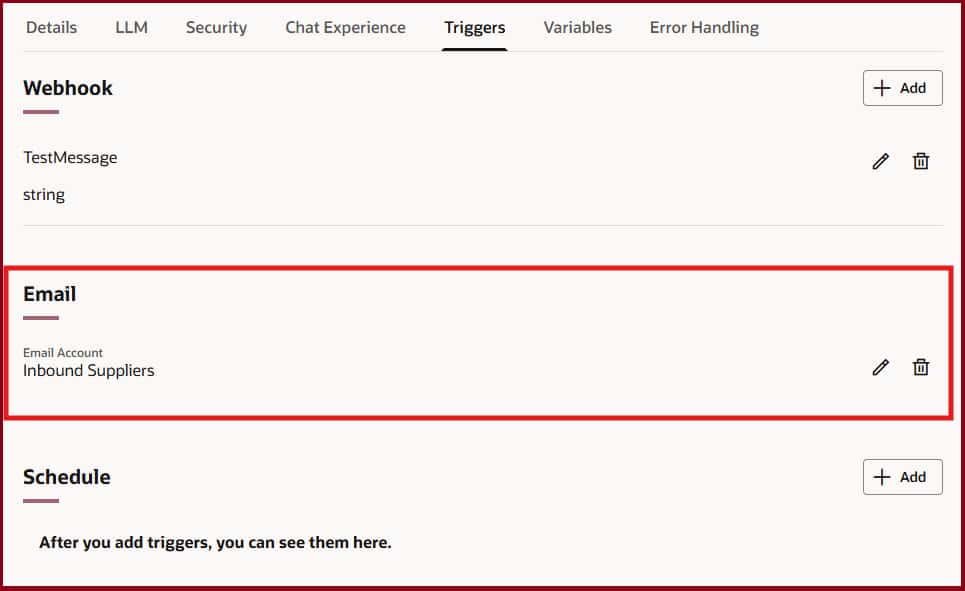Viewport: 965px width, 591px height.
Task: Click the Email section heading
Action: click(50, 294)
